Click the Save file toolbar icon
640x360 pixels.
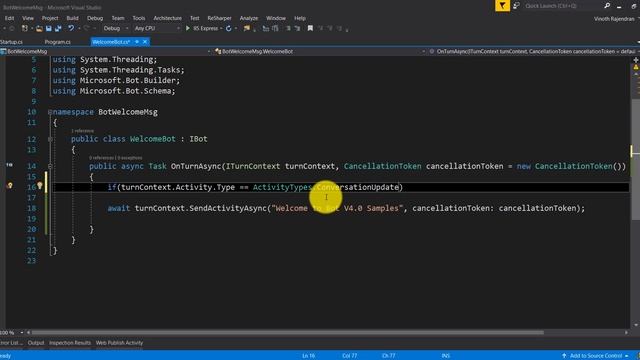[x=49, y=29]
